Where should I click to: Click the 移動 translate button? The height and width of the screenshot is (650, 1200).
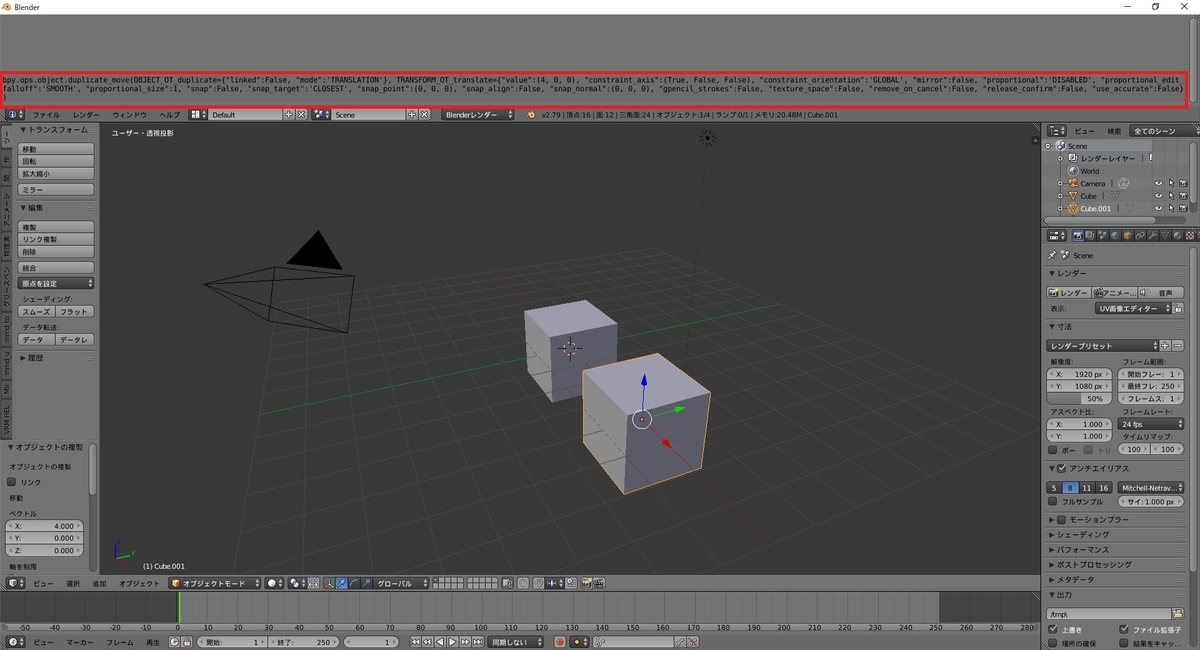57,149
